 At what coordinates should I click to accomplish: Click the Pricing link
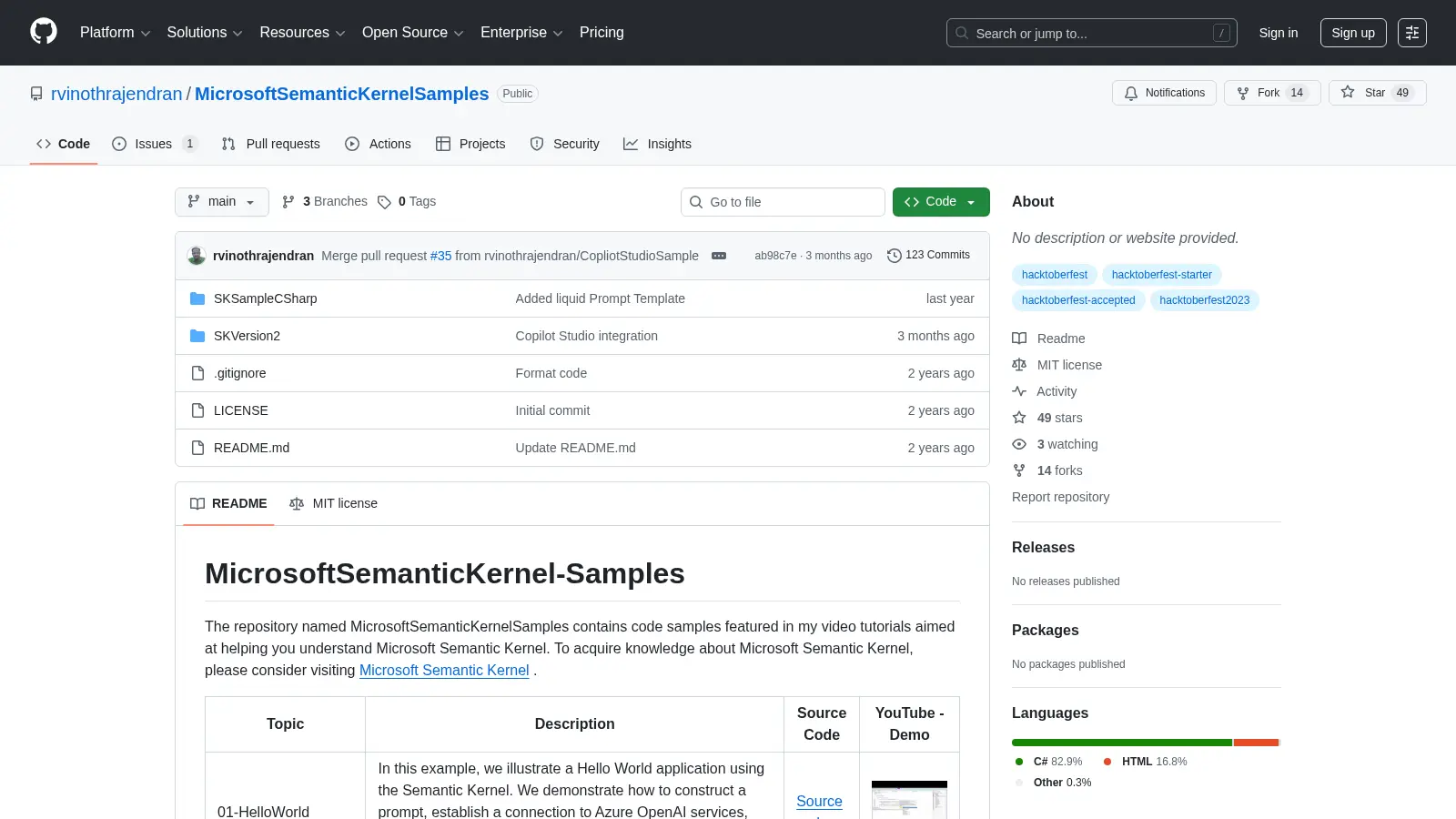602,33
